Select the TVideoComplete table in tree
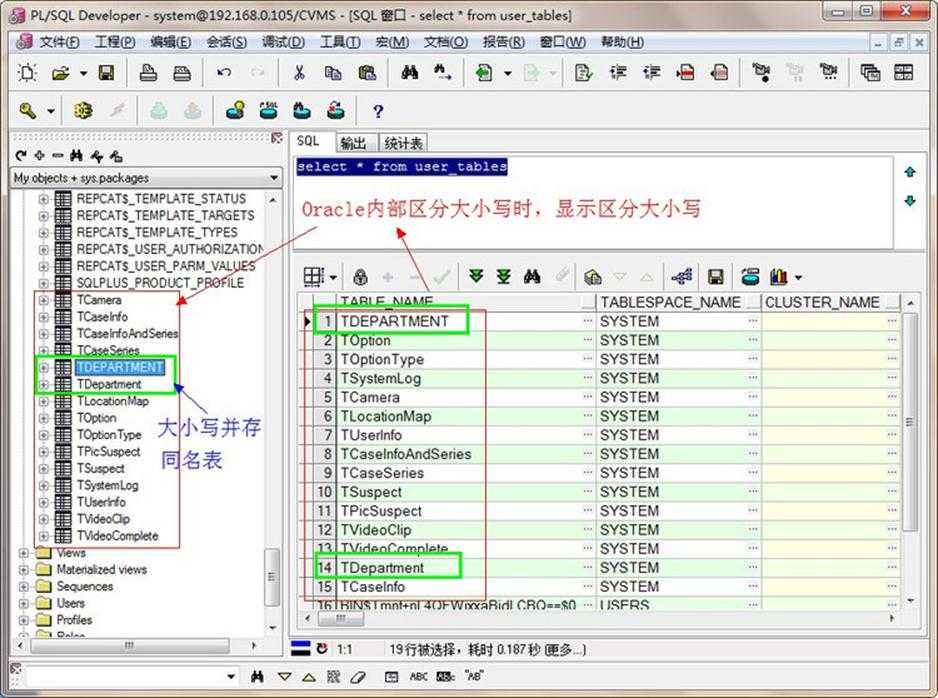Screen dimensions: 938x698 pos(118,536)
